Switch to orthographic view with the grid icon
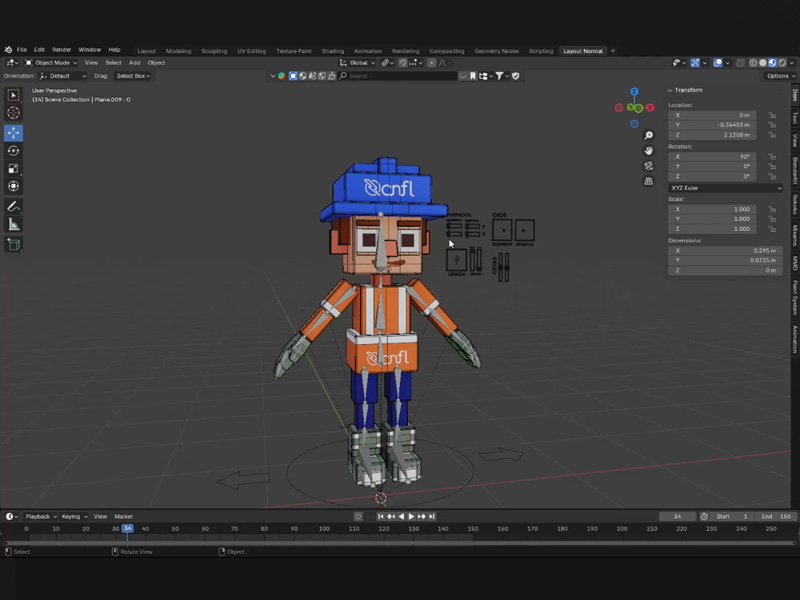800x600 pixels. pos(649,182)
